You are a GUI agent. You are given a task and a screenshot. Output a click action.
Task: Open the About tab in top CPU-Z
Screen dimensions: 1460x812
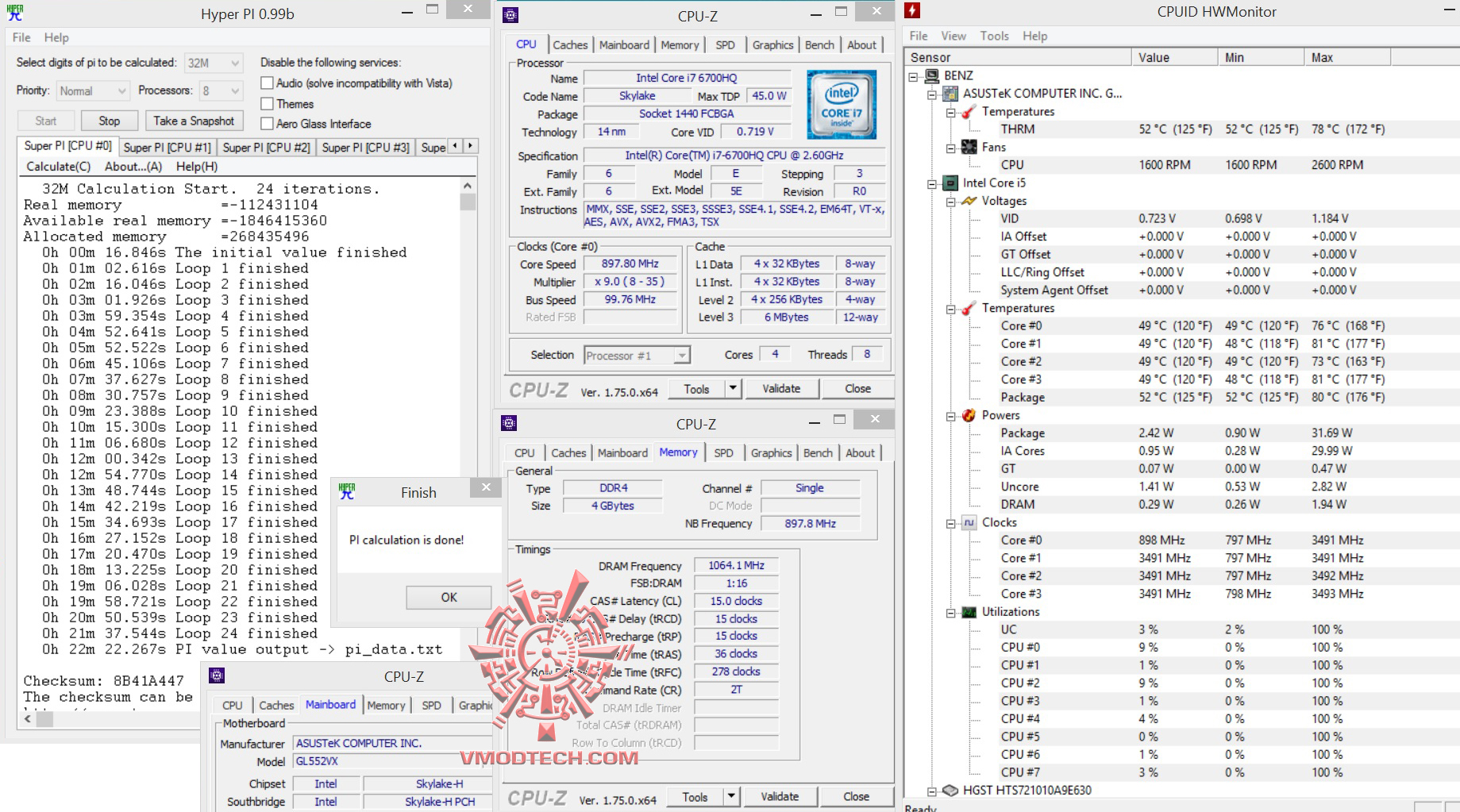tap(861, 45)
